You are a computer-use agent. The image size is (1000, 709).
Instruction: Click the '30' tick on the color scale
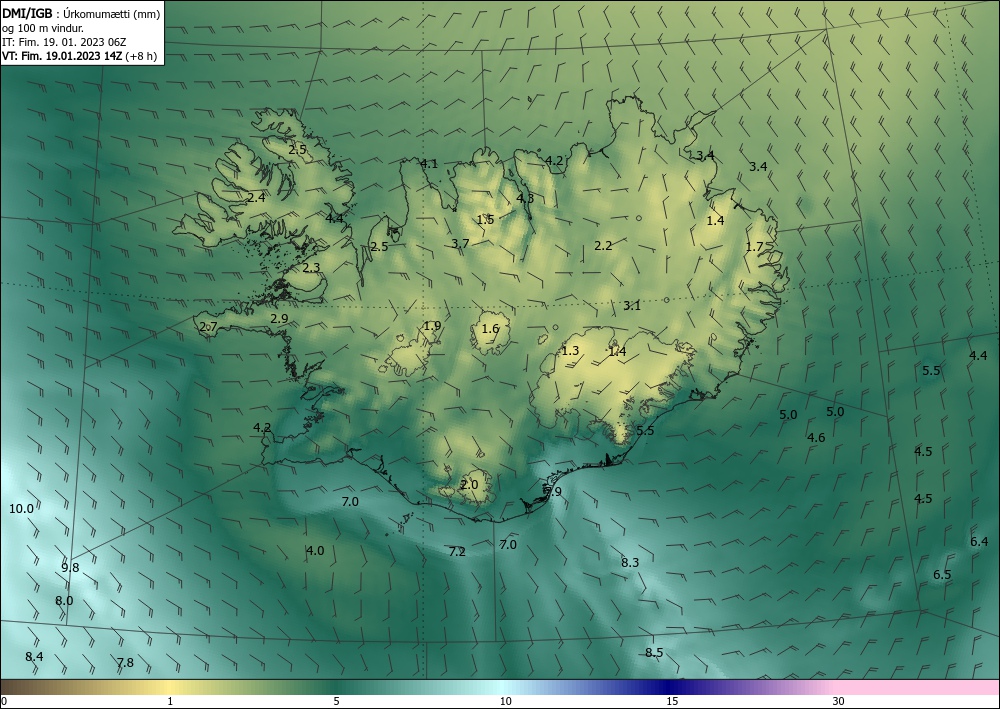[x=839, y=702]
